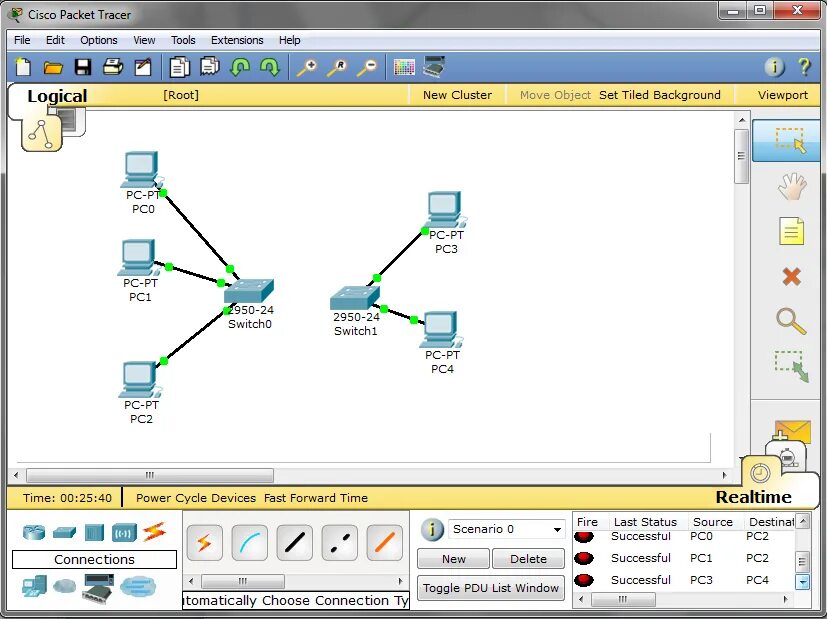This screenshot has height=619, width=827.
Task: Open the View menu
Action: click(x=144, y=40)
